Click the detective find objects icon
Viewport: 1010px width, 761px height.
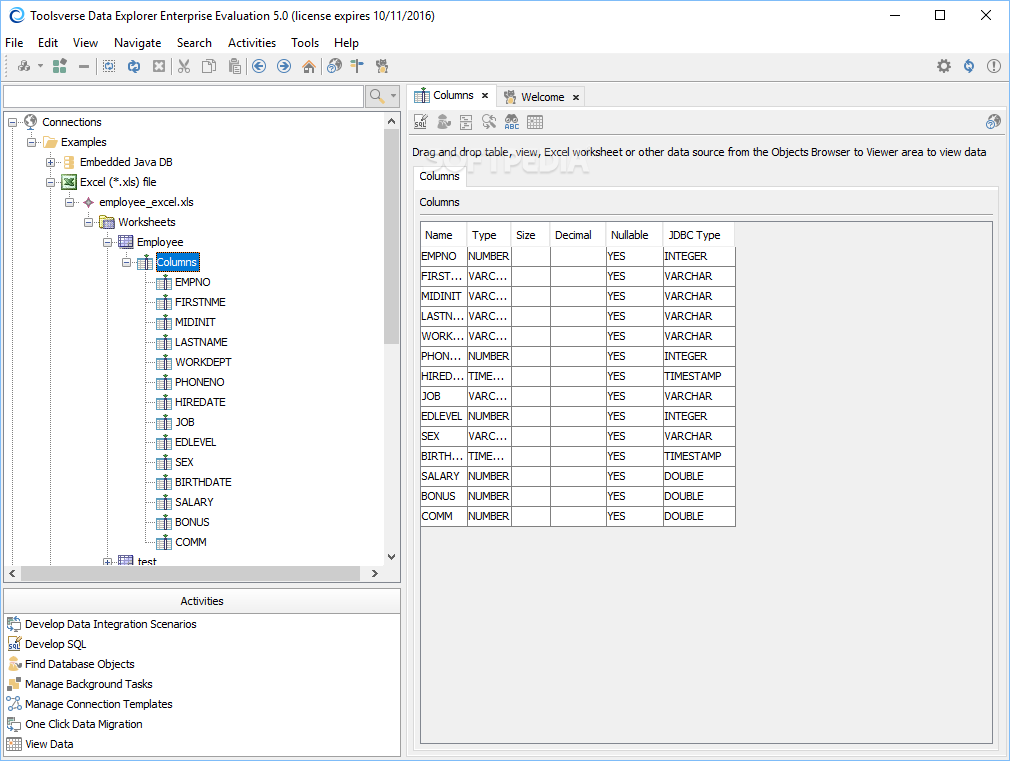(x=444, y=122)
